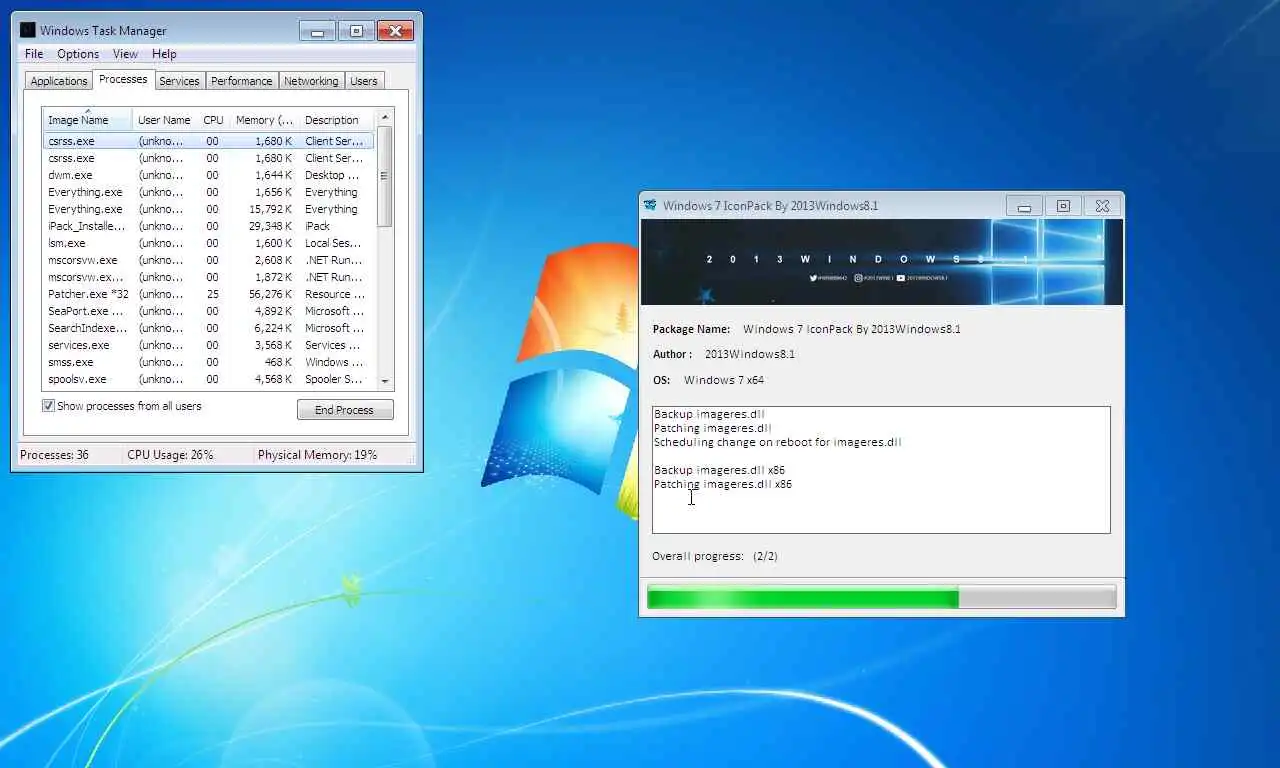Sort processes by Memory column header

264,120
